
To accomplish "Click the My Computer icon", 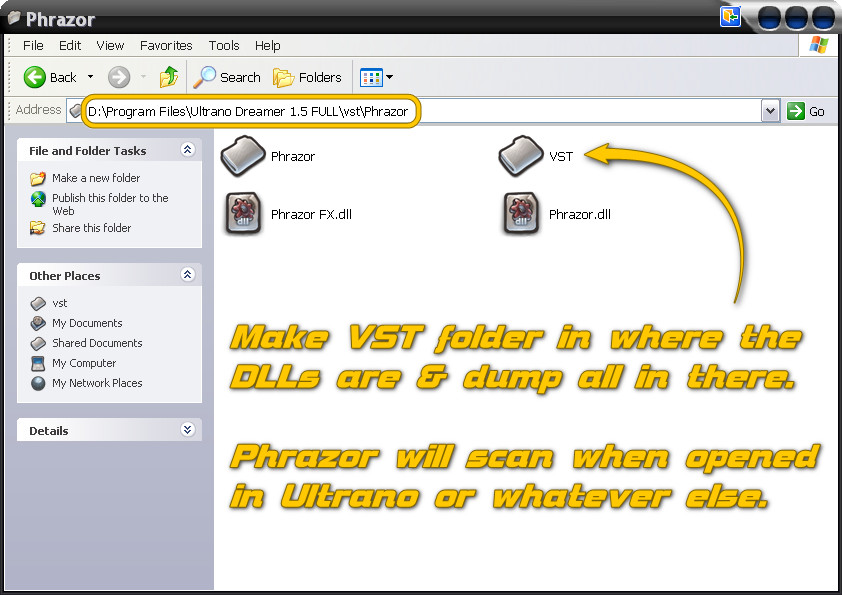I will (38, 364).
